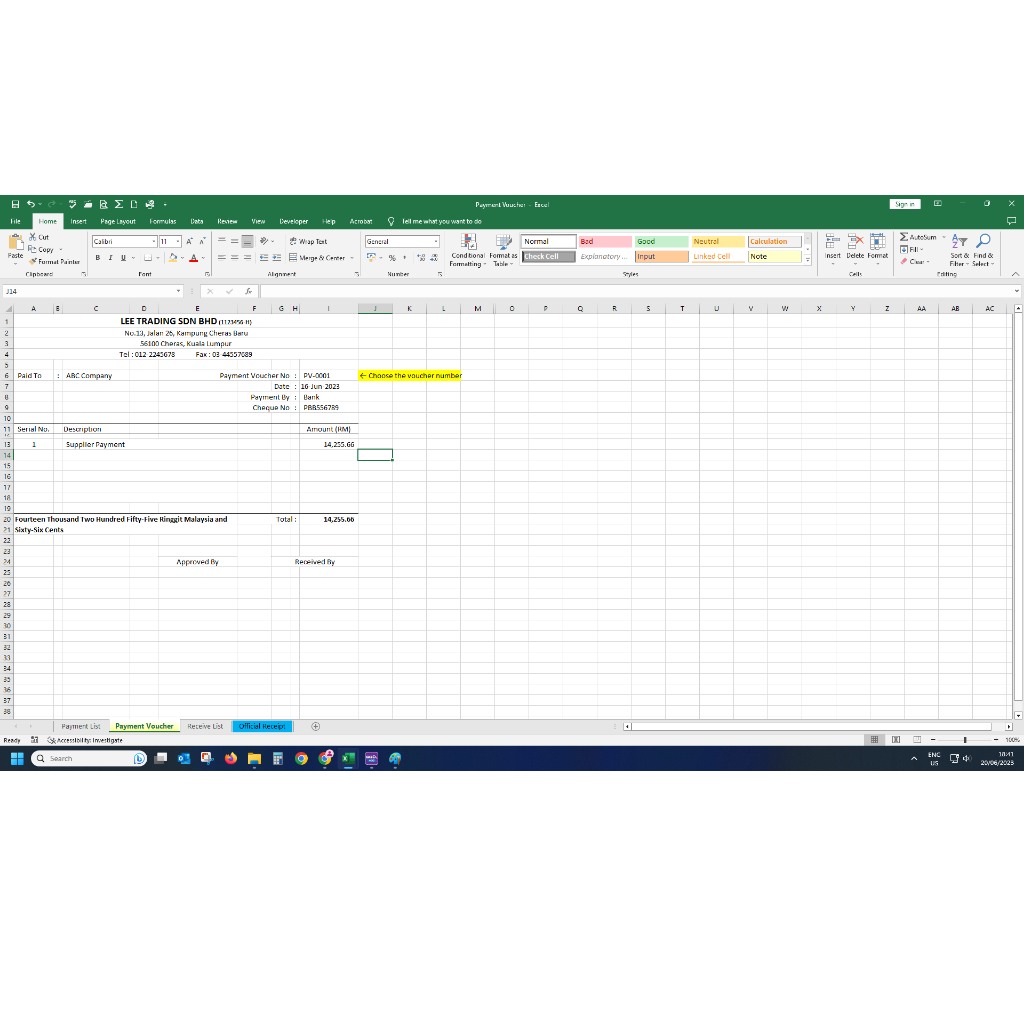Click the red font color swatch
This screenshot has height=1024, width=1024.
[x=193, y=259]
